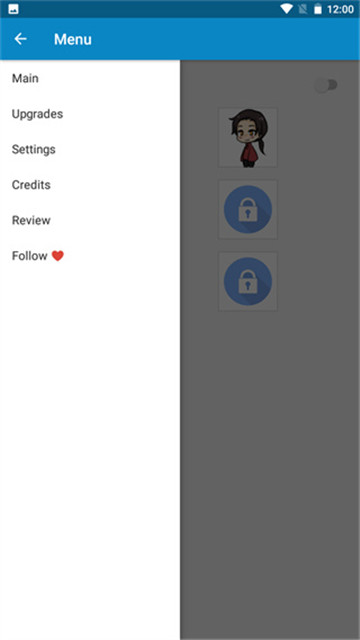The width and height of the screenshot is (360, 640).
Task: Go to Settings from the drawer
Action: (90, 149)
